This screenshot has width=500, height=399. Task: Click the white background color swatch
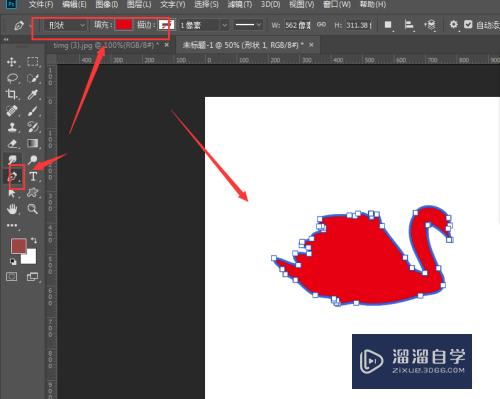[x=31, y=259]
